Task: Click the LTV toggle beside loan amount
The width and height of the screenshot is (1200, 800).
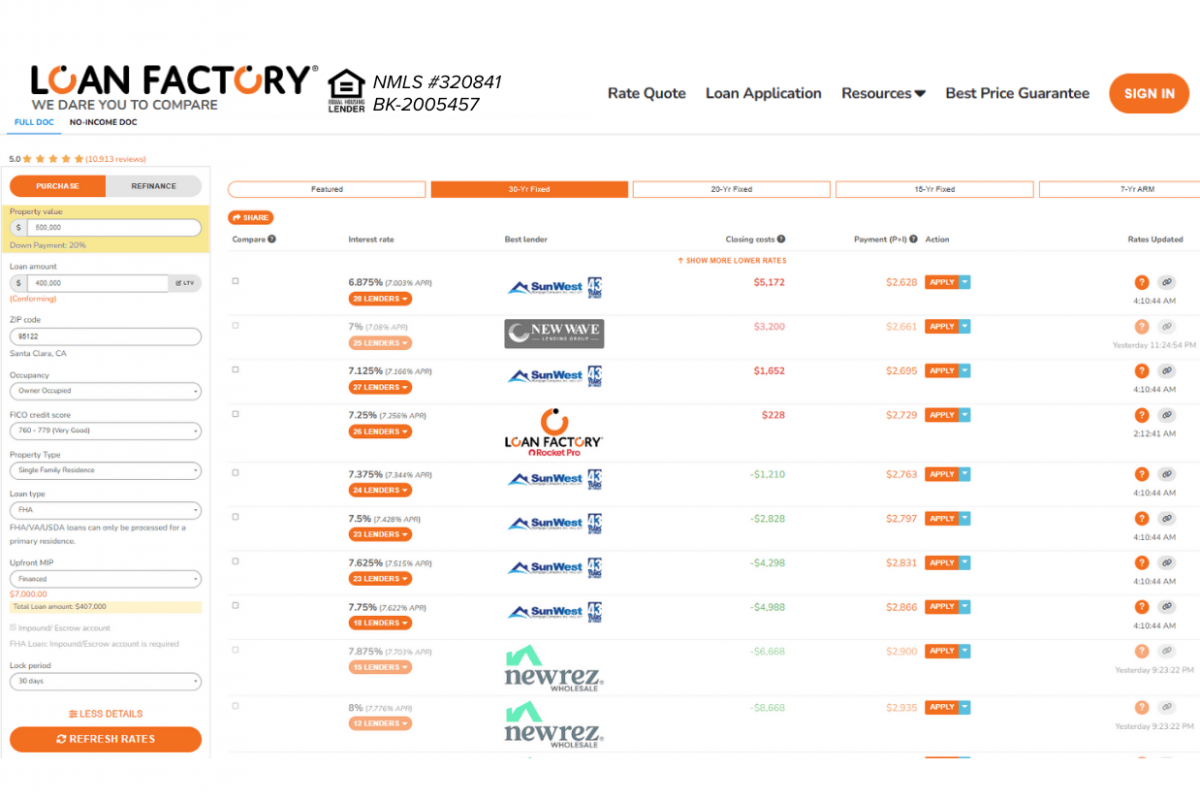Action: 185,283
